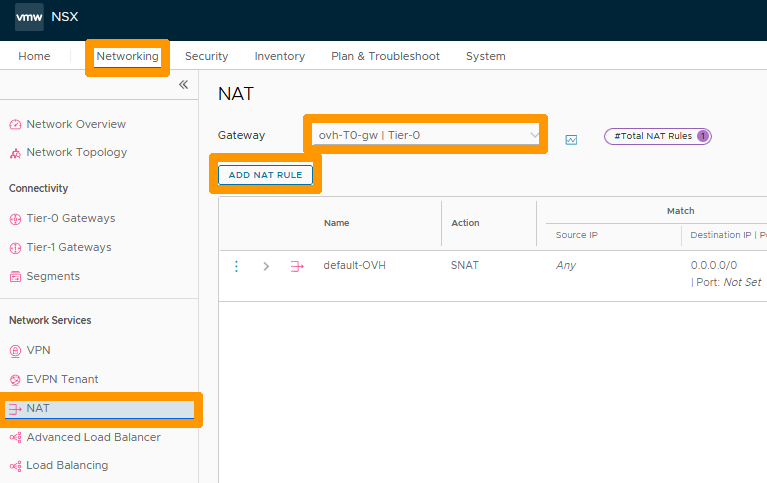The width and height of the screenshot is (767, 483).
Task: Go to Tier-1 Gateways
Action: [69, 247]
